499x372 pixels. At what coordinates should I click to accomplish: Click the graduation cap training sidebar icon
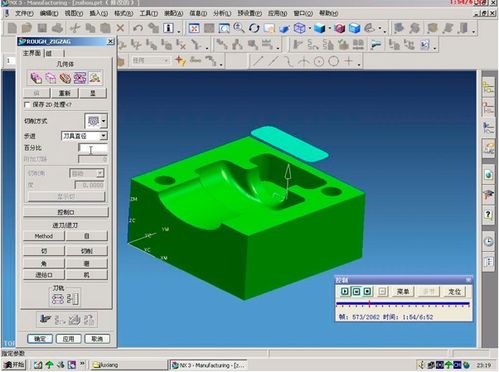pyautogui.click(x=488, y=195)
